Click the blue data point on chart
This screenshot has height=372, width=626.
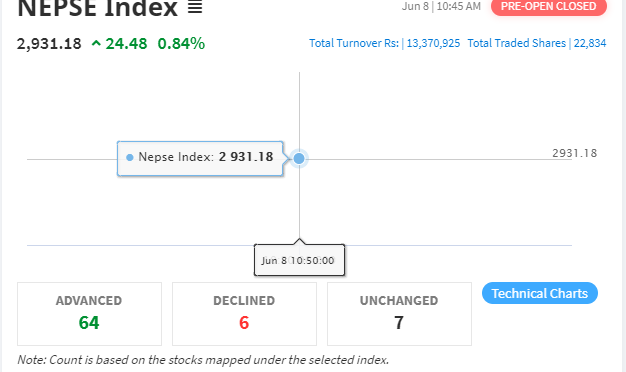[299, 158]
